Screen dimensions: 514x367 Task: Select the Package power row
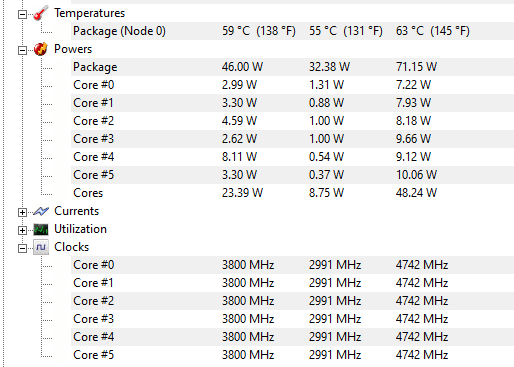pos(292,67)
